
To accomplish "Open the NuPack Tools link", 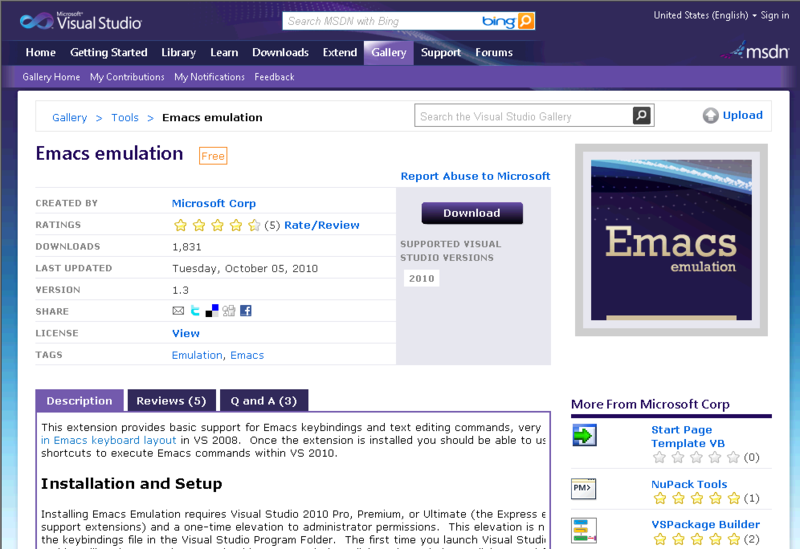I will [689, 484].
